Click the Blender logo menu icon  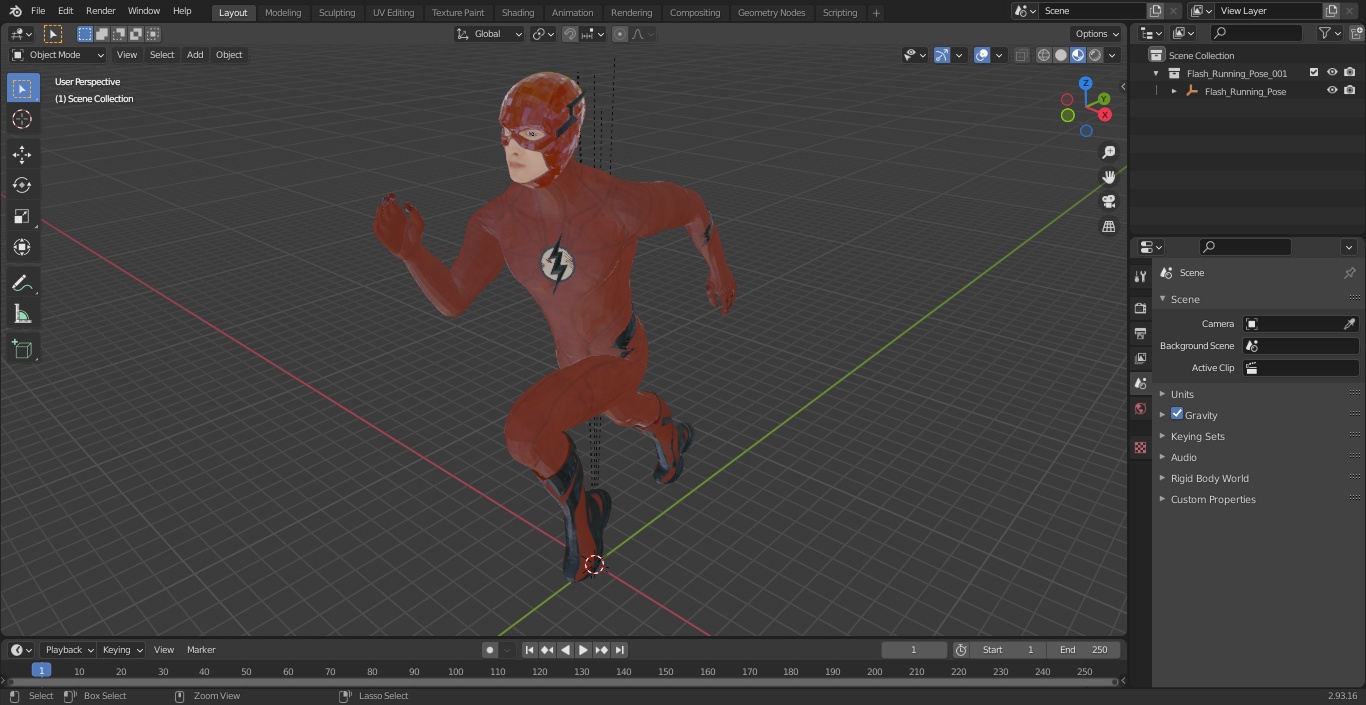pyautogui.click(x=16, y=11)
